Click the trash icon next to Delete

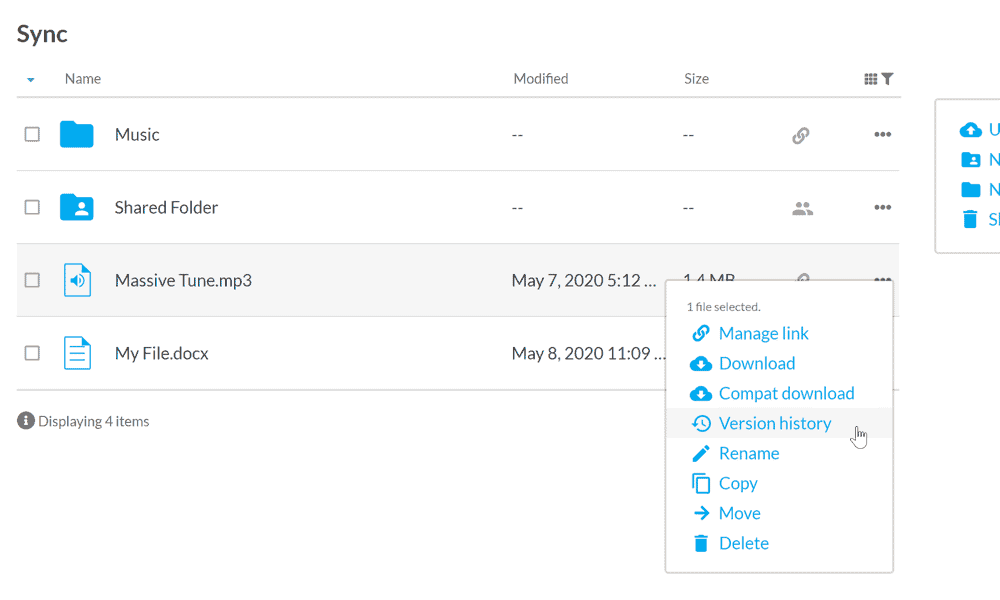(x=701, y=543)
